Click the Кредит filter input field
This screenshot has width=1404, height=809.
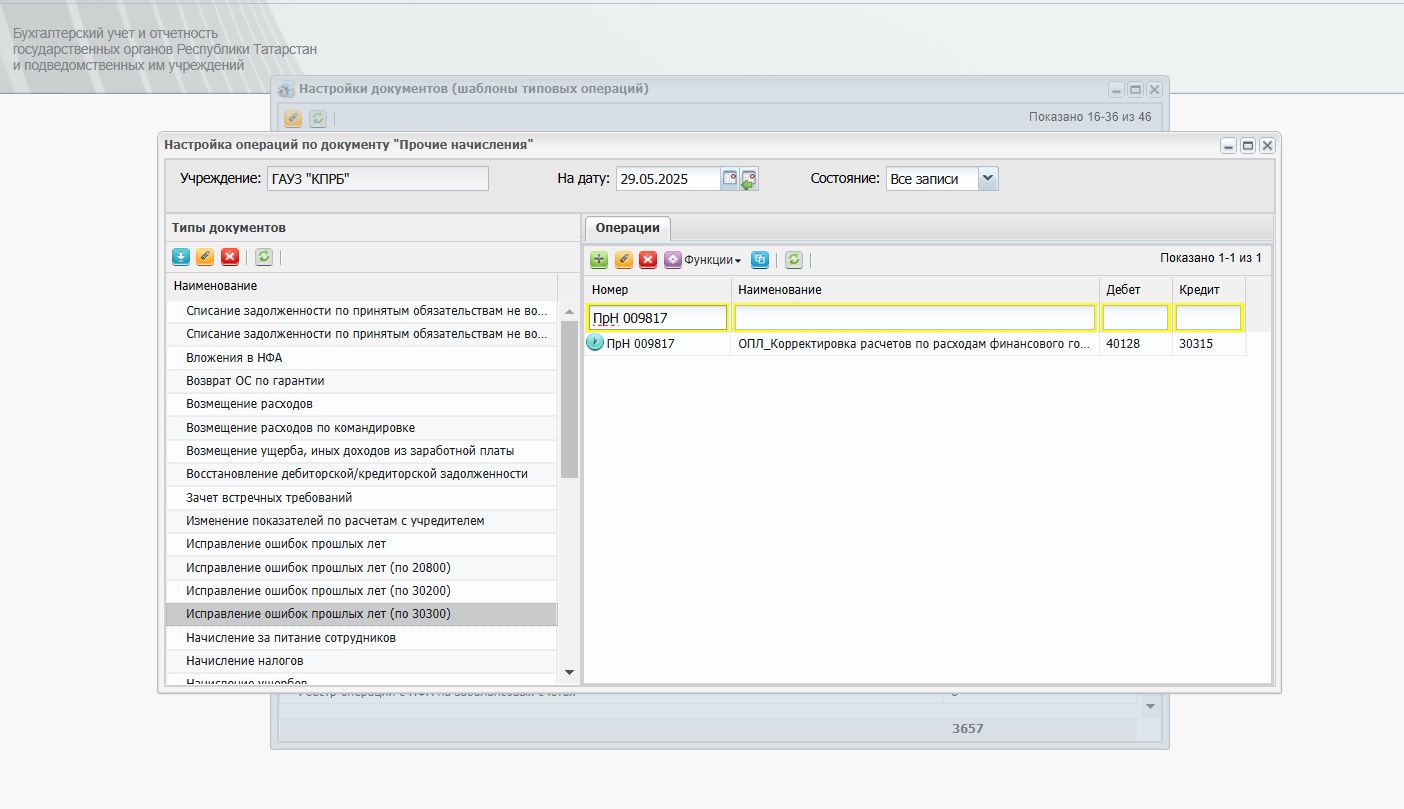click(1208, 318)
